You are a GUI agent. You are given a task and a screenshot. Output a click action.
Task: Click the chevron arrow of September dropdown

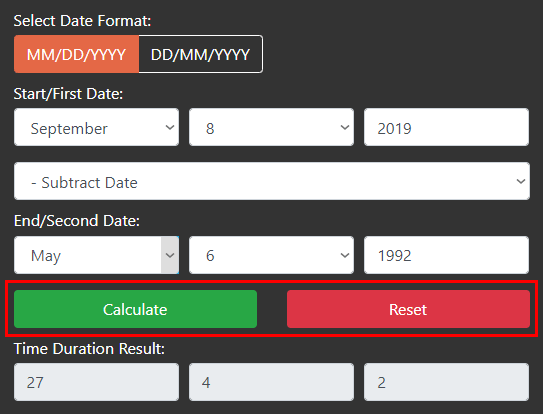[x=170, y=127]
